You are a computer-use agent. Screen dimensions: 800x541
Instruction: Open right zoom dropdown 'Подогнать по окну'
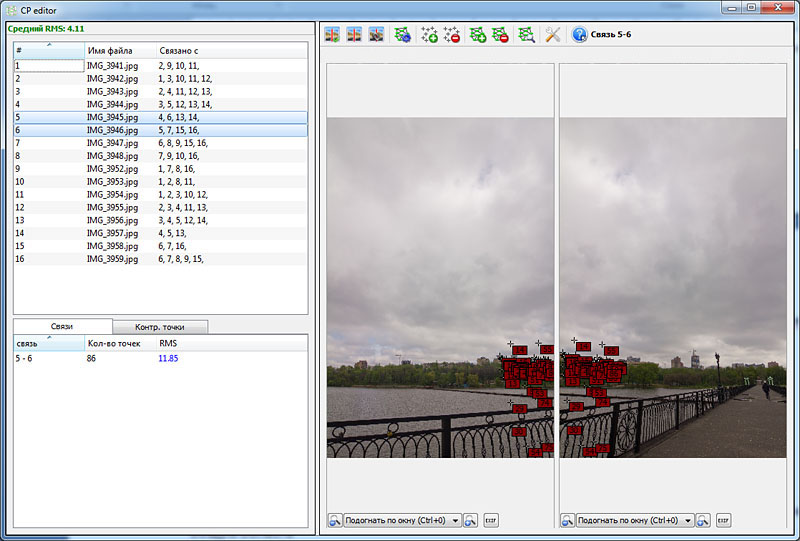click(635, 521)
